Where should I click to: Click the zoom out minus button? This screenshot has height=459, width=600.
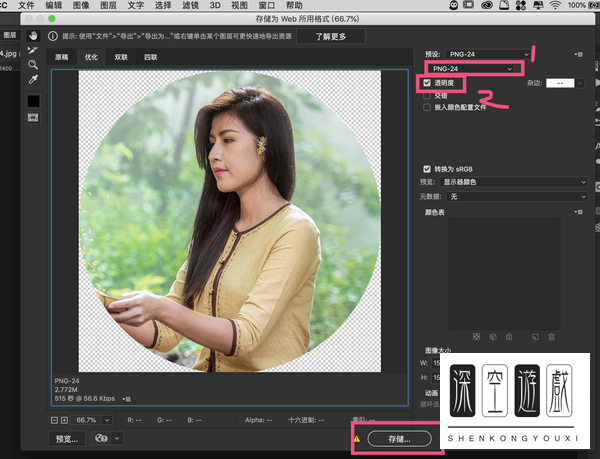[55, 420]
